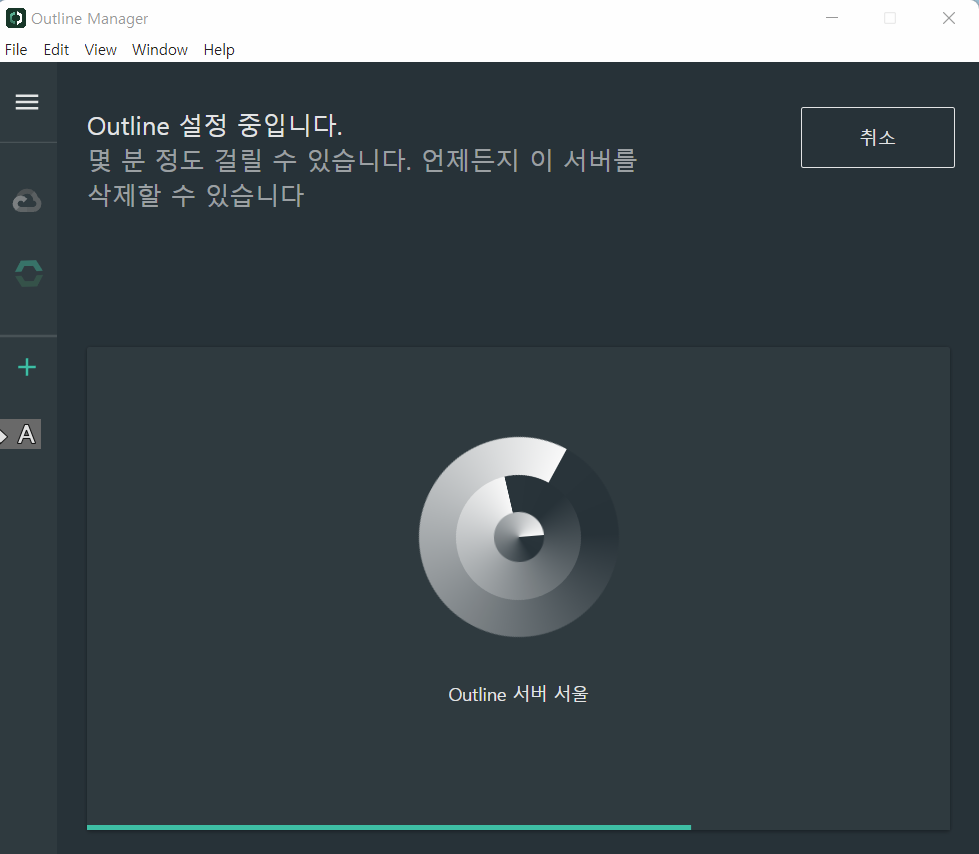This screenshot has height=854, width=979.
Task: Open the Window menu
Action: click(x=160, y=50)
